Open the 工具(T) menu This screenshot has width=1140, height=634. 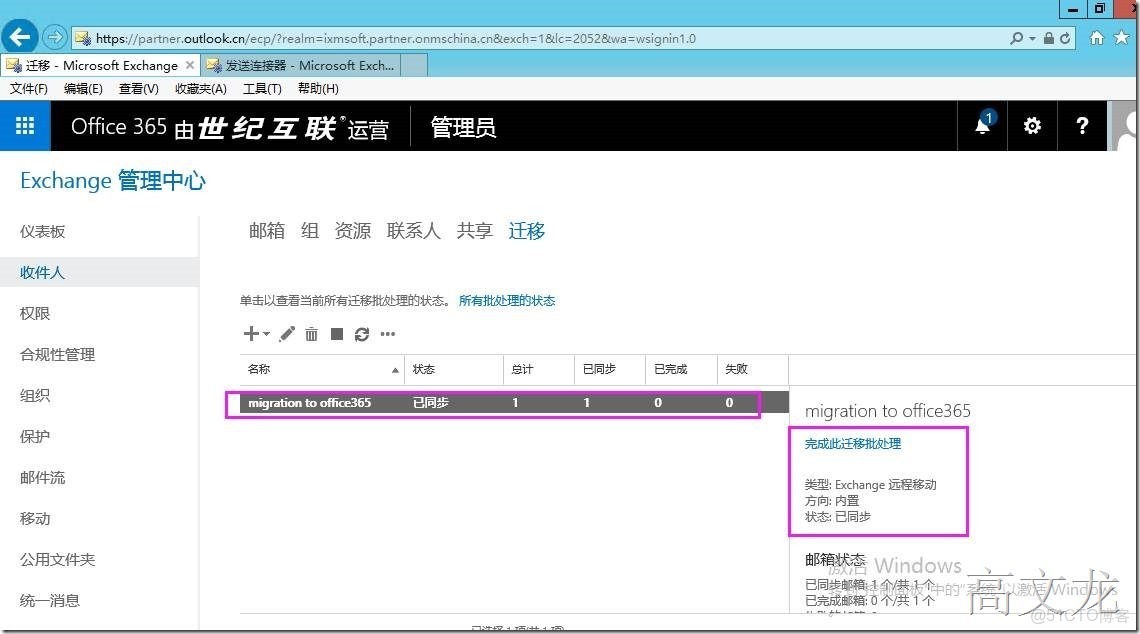pos(262,88)
